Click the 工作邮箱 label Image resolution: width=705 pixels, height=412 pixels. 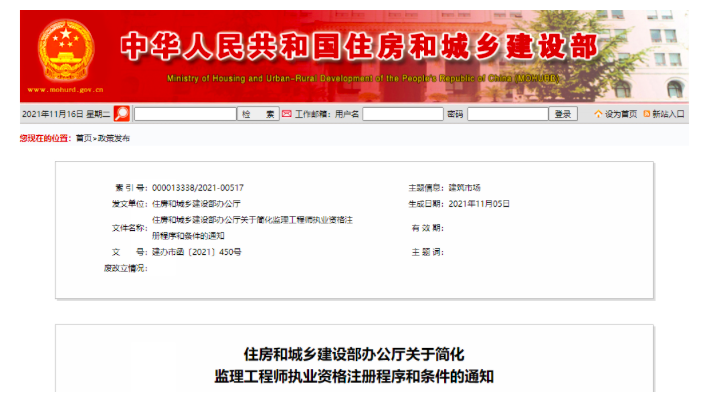point(312,114)
